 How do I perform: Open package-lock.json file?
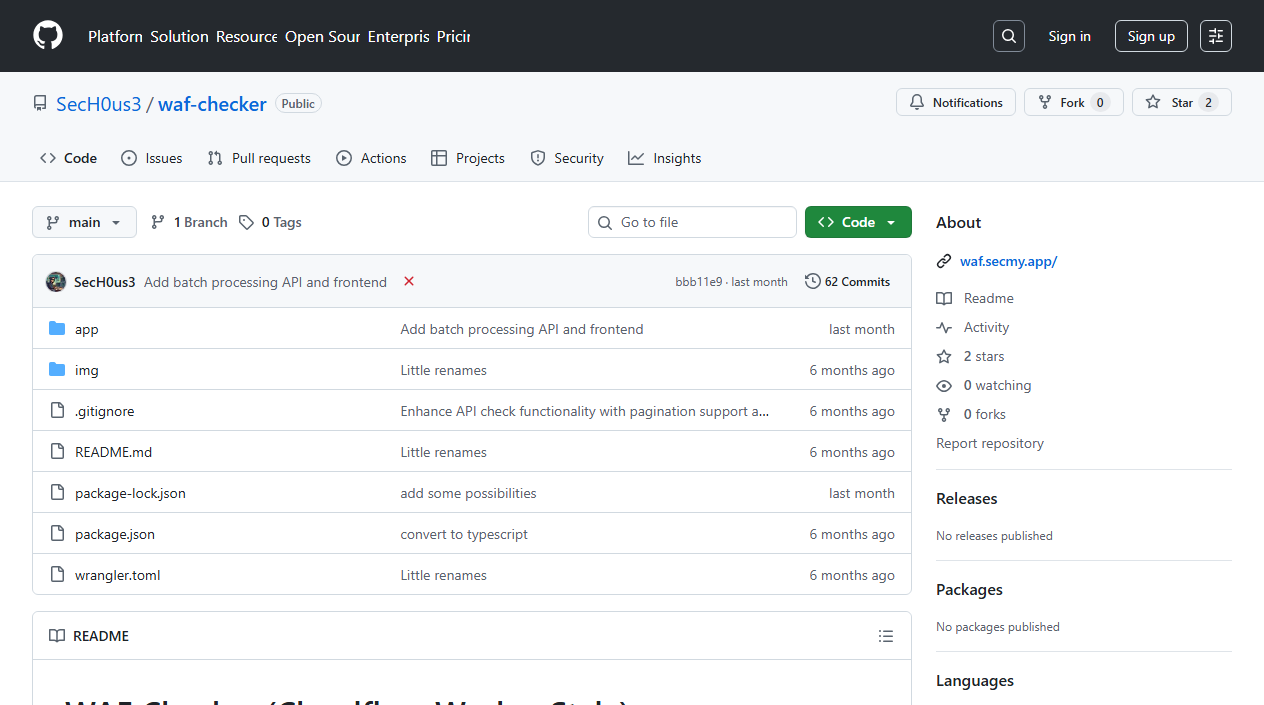[130, 493]
